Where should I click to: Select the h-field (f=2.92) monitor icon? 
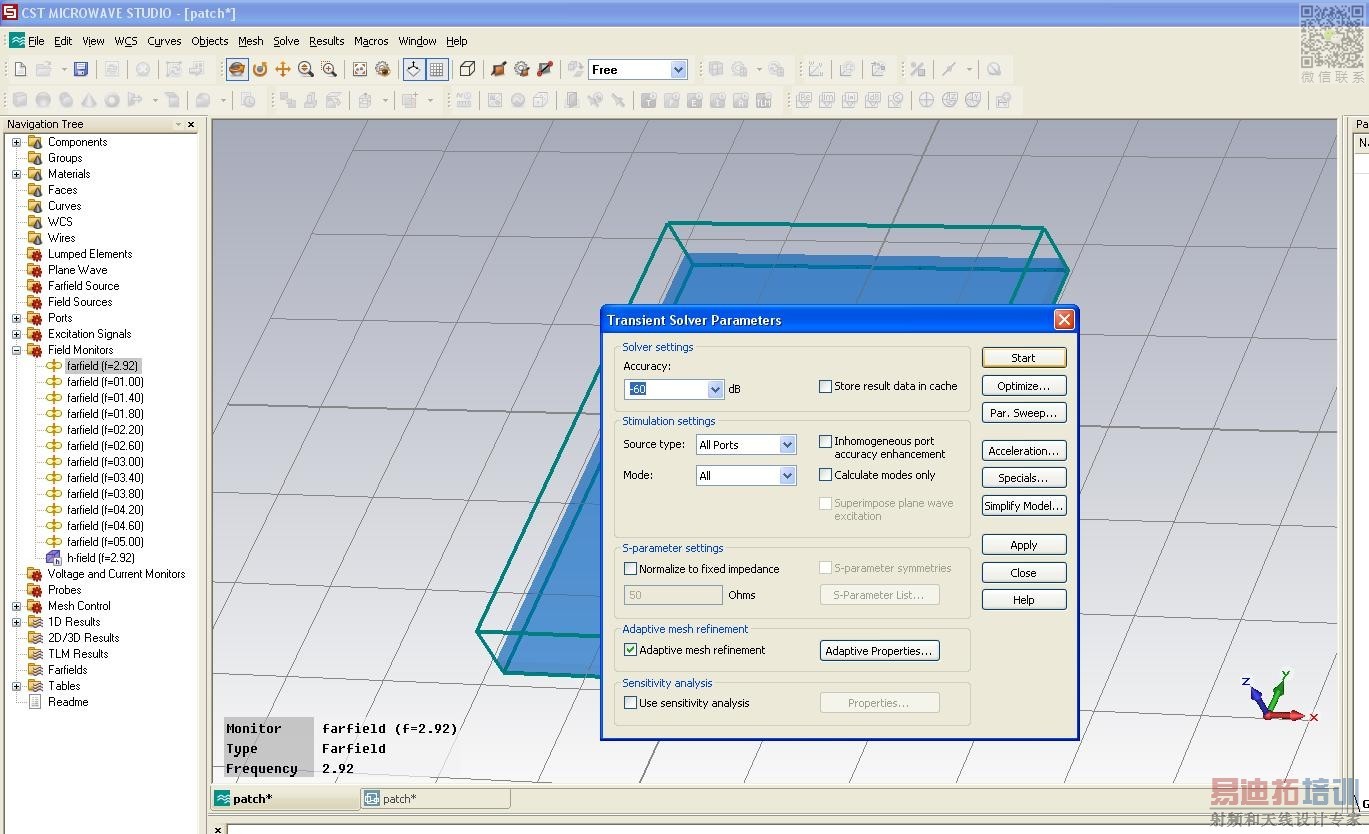tap(54, 558)
